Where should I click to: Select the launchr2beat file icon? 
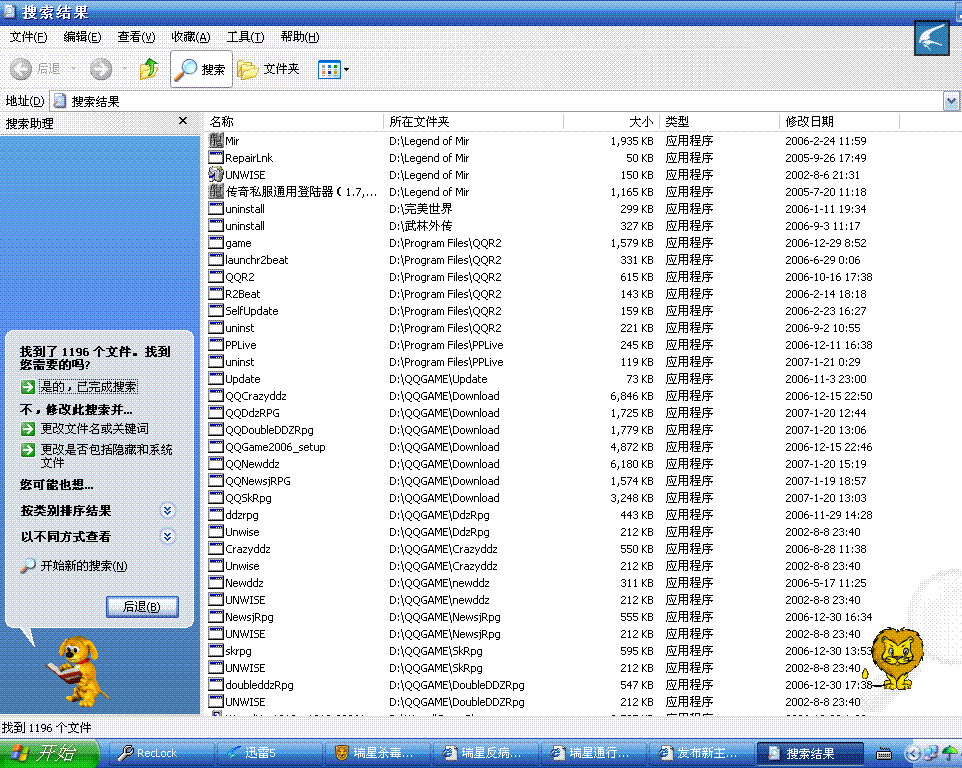coord(216,260)
